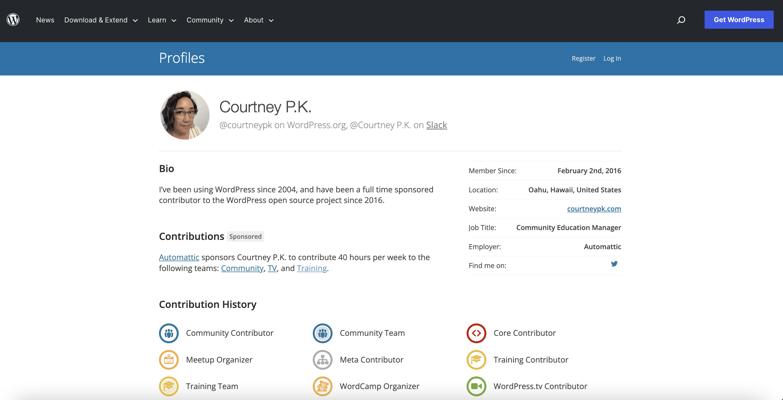Click the Member Since label
The width and height of the screenshot is (783, 400).
tap(492, 171)
